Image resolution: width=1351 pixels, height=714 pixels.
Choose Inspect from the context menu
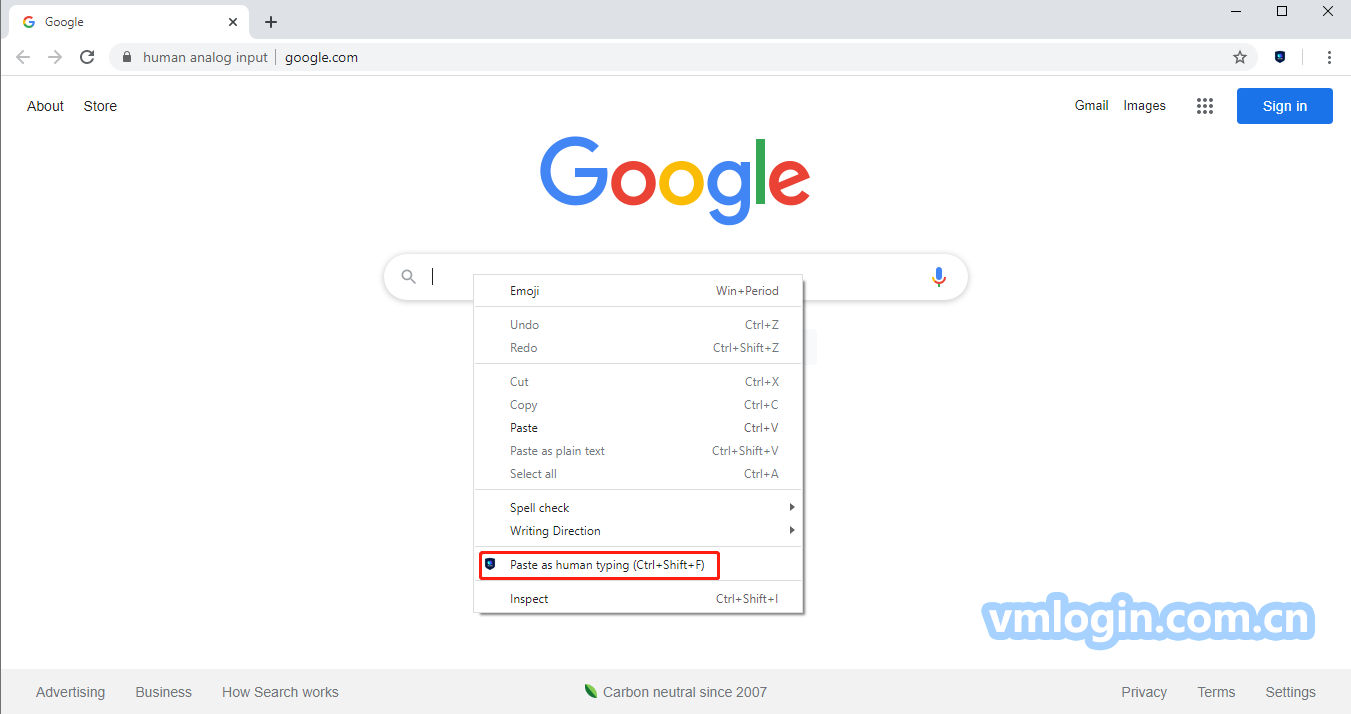pyautogui.click(x=529, y=599)
